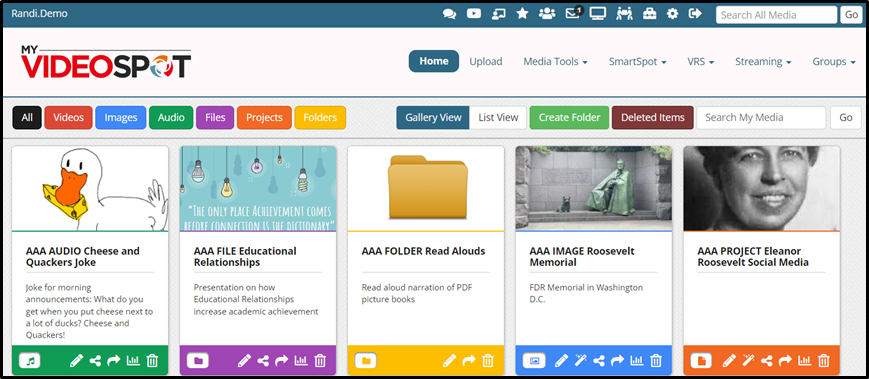Show All media types filter

tap(27, 117)
